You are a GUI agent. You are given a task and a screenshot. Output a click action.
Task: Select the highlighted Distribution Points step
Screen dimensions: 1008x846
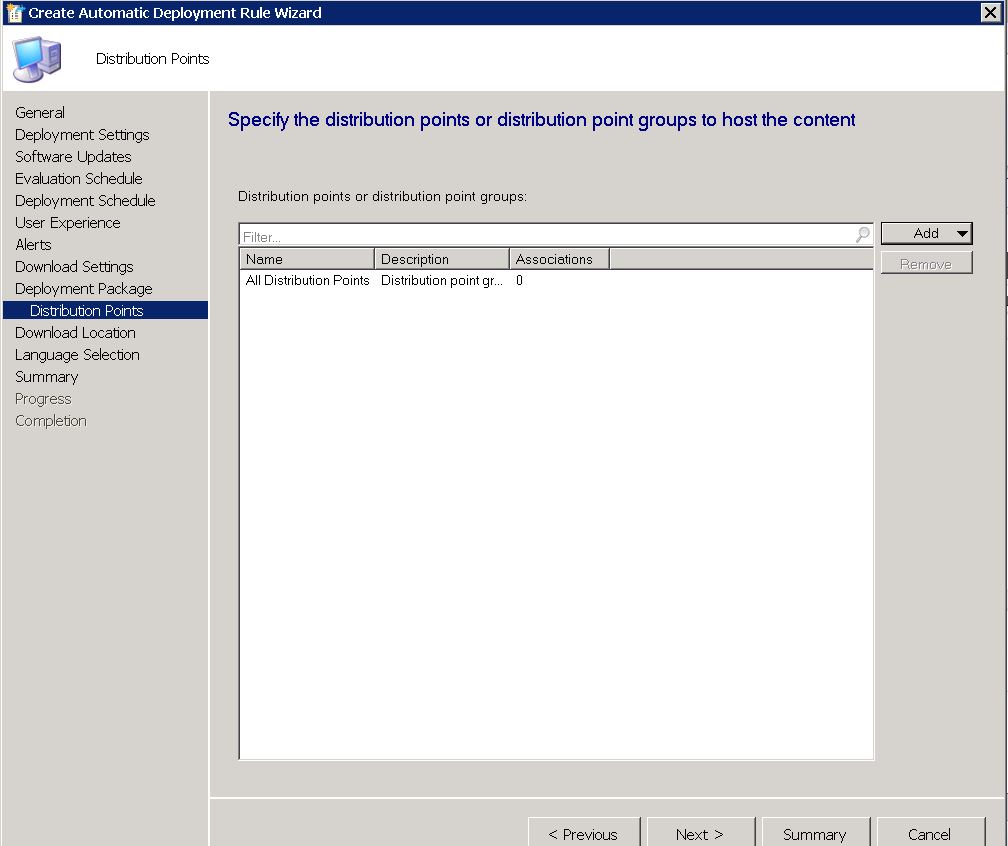105,310
